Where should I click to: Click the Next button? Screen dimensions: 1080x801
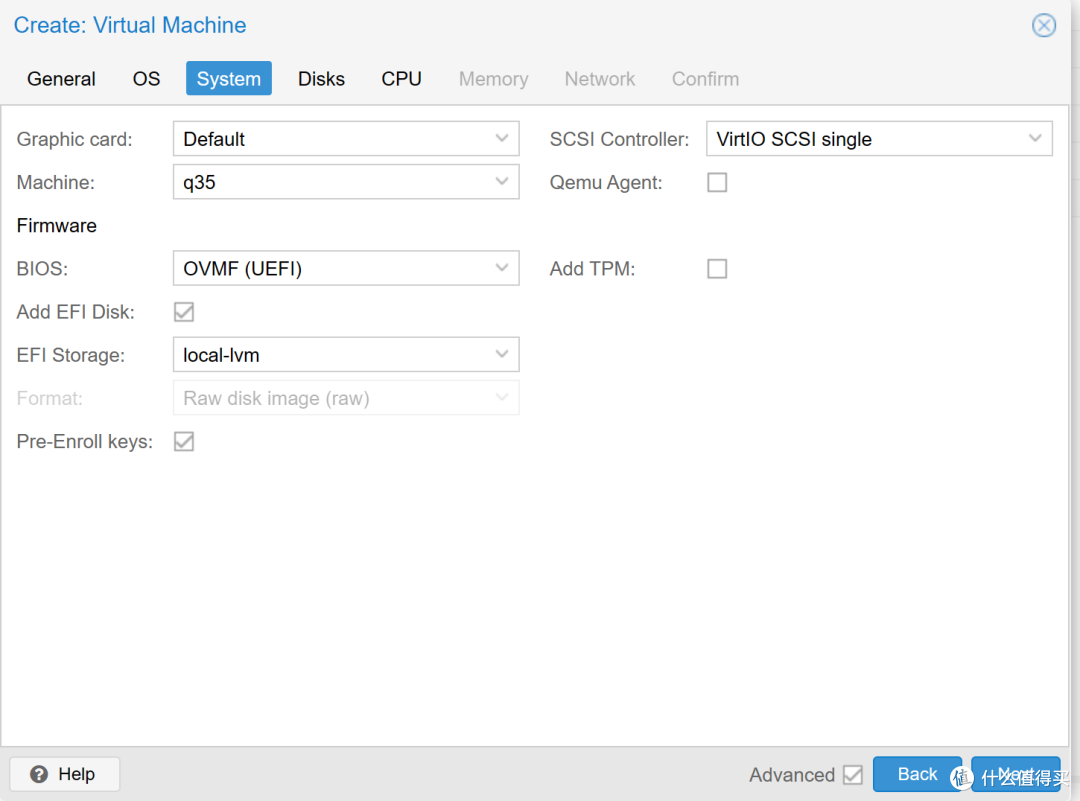(1015, 774)
